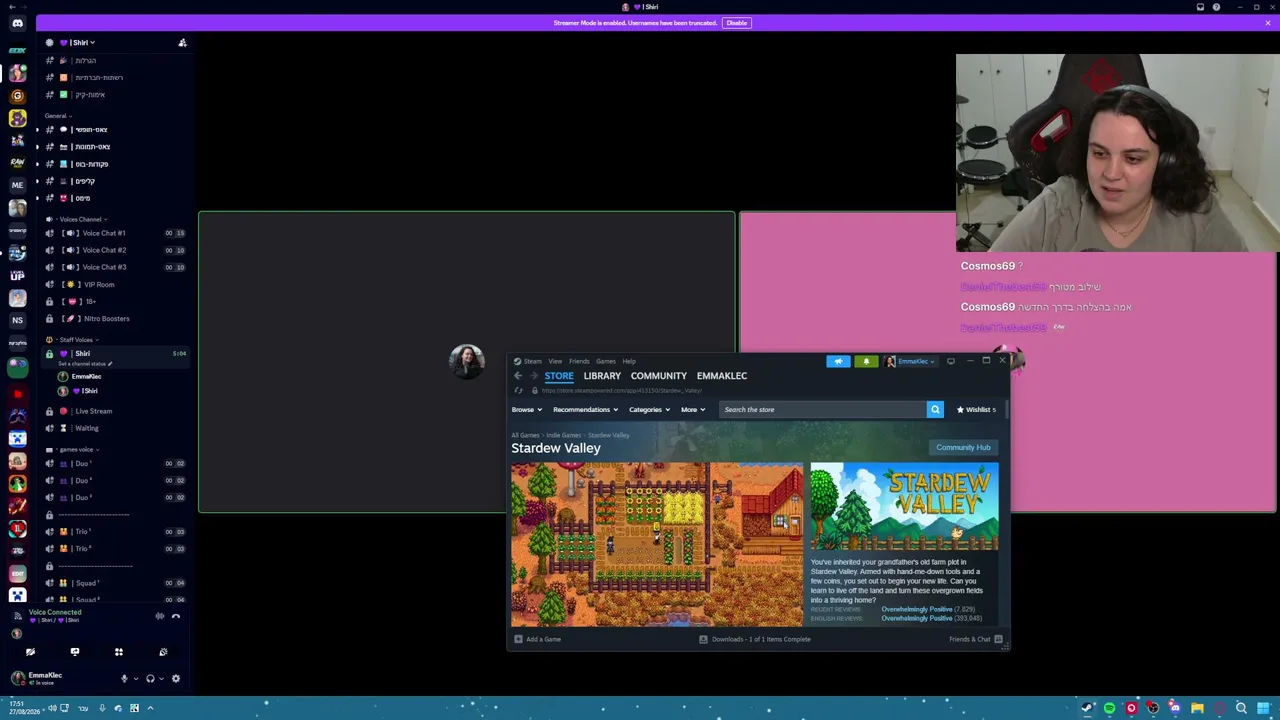
Task: Select the LEVEL UP server icon
Action: click(x=17, y=275)
